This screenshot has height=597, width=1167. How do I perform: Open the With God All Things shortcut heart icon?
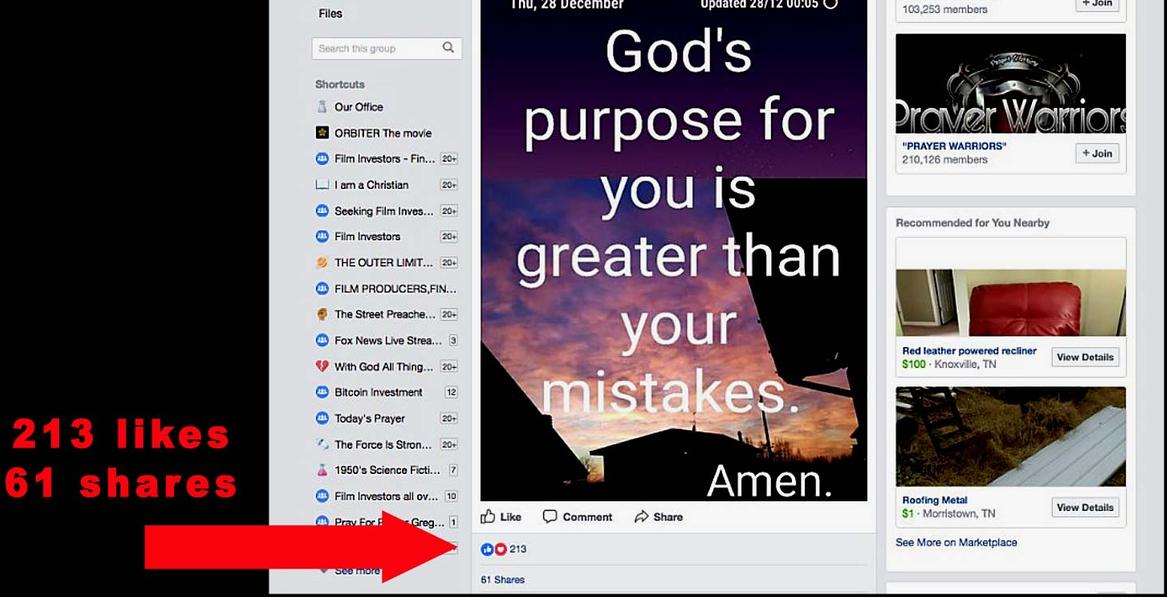pyautogui.click(x=322, y=366)
